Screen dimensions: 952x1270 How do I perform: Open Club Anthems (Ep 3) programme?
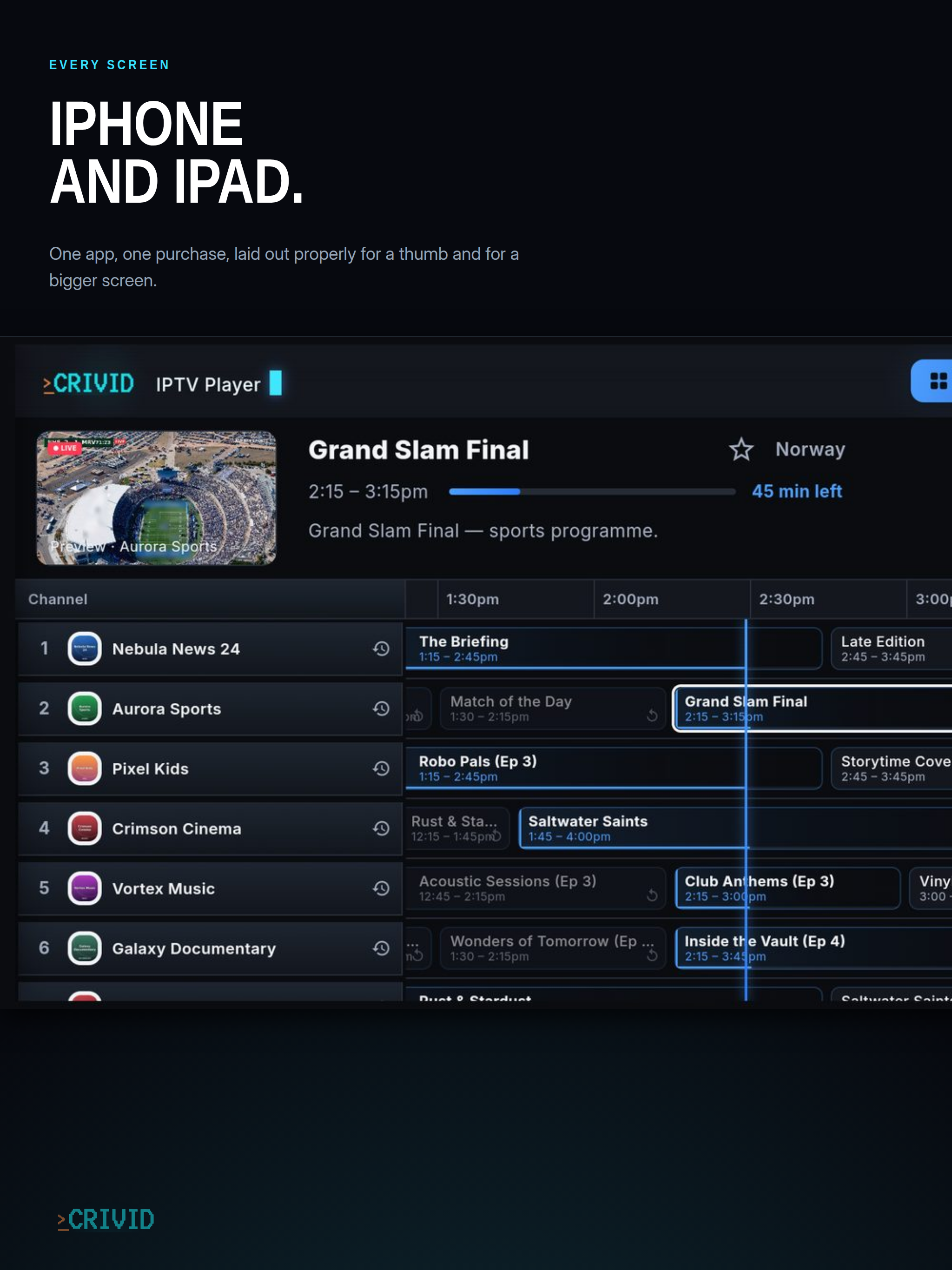(x=787, y=888)
